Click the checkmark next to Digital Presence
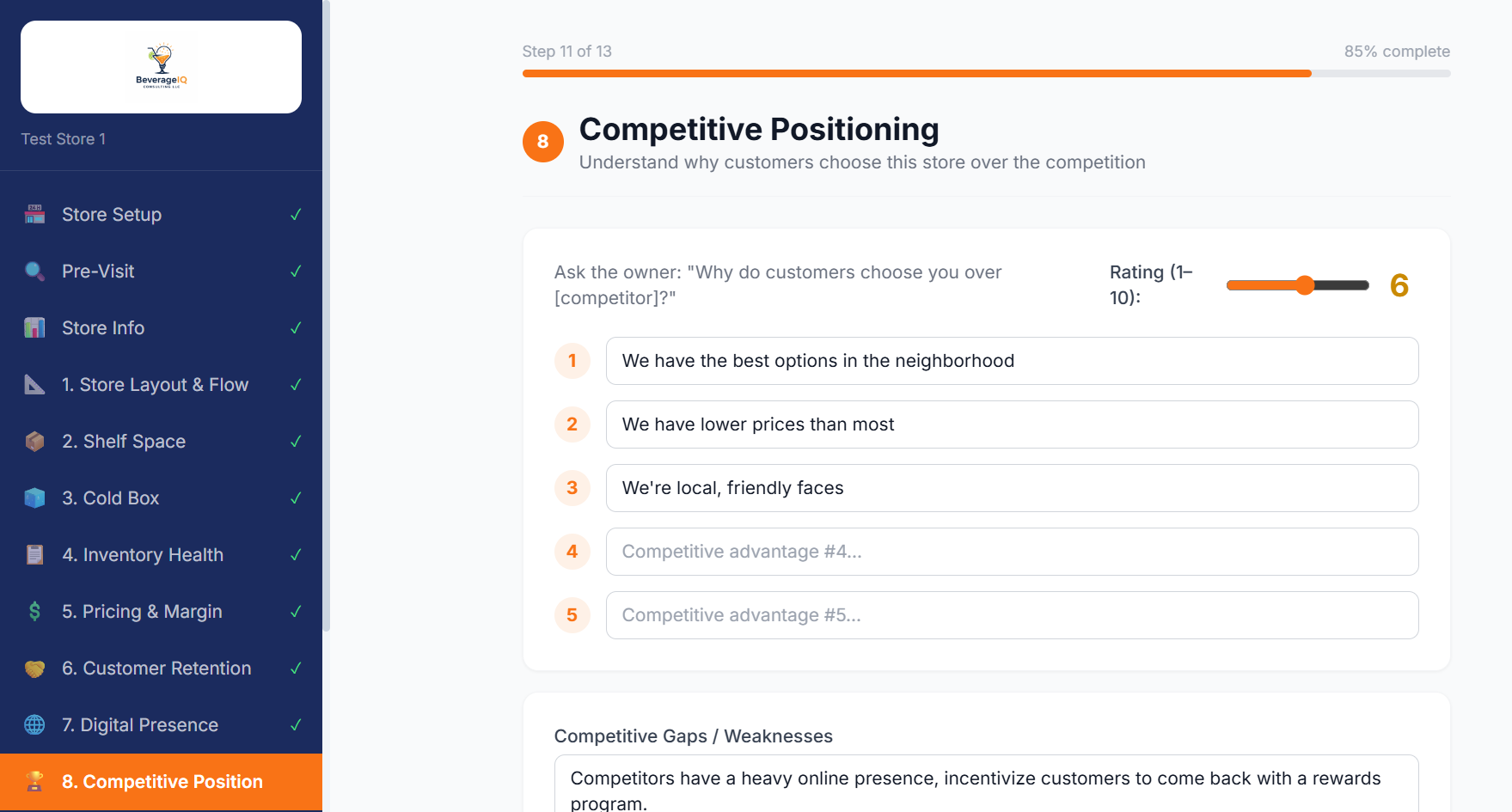Screen dimensions: 1512x812 (x=296, y=724)
